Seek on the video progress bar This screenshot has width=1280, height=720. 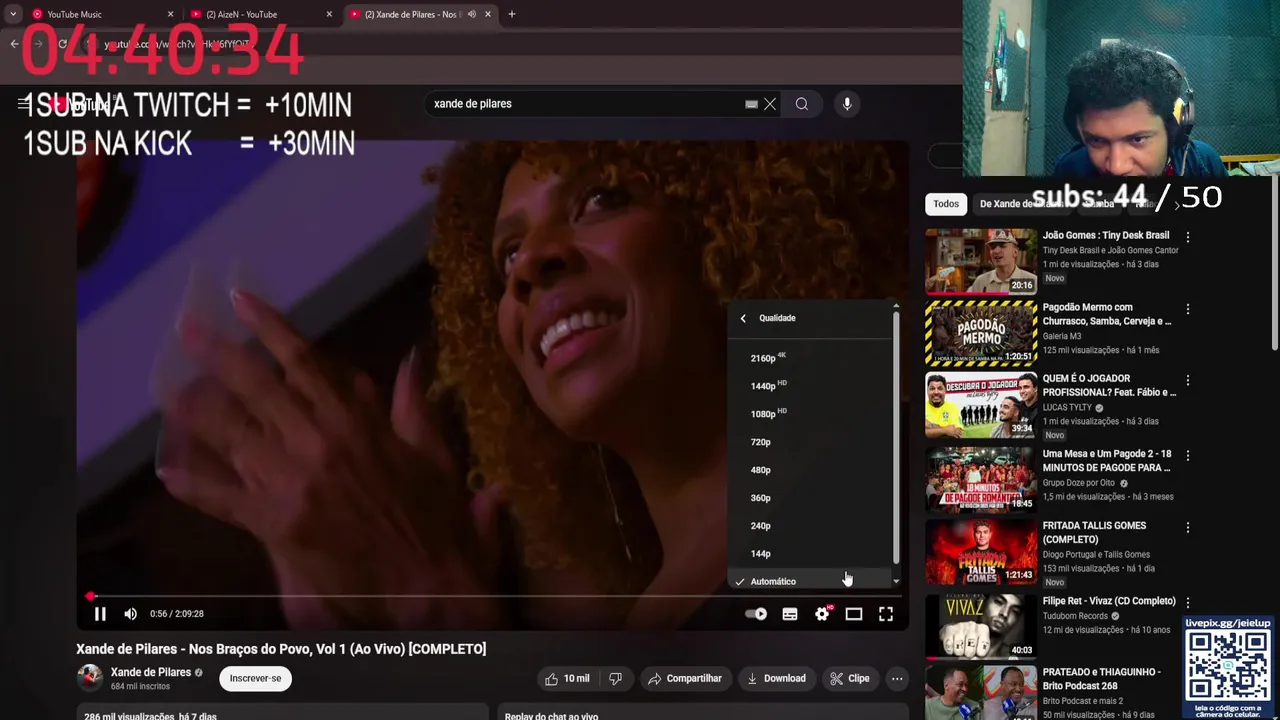490,596
